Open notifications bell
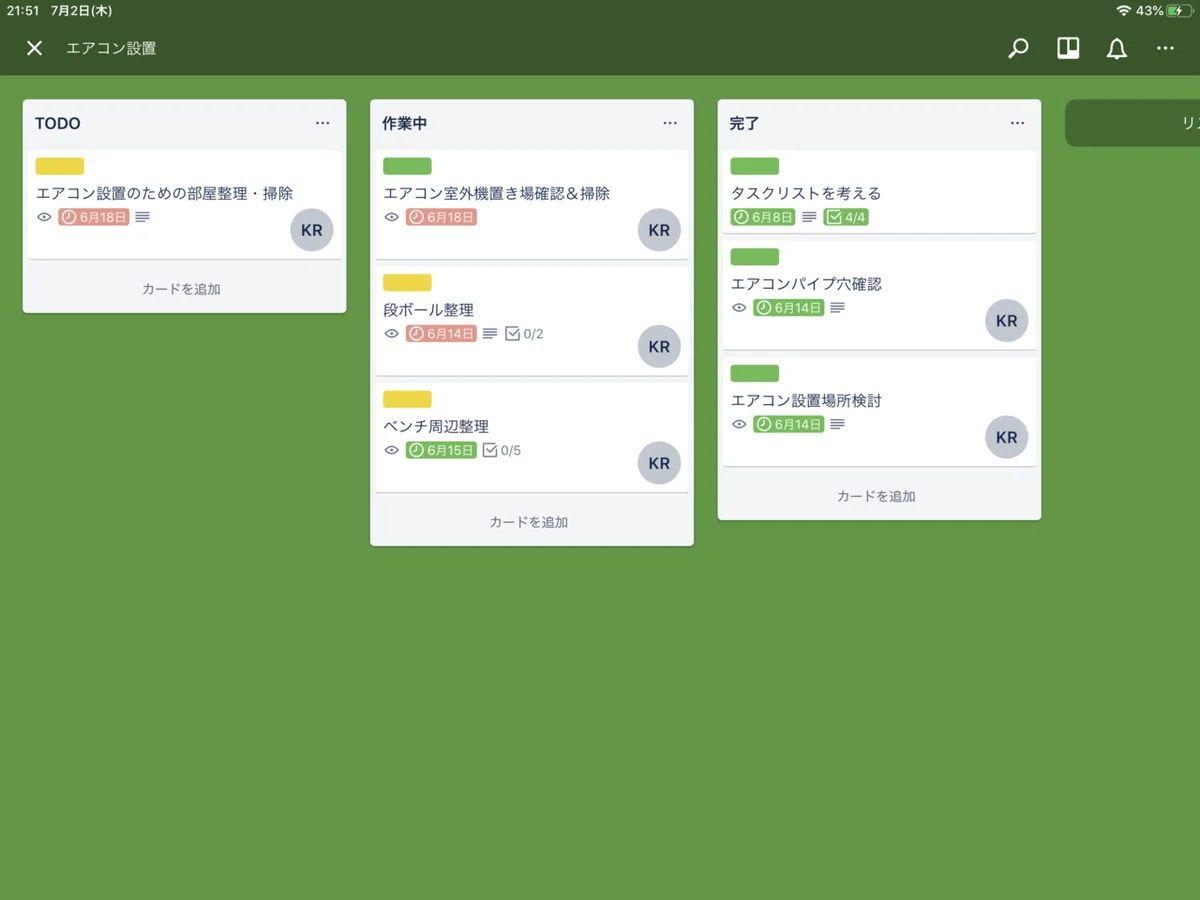 [x=1116, y=48]
